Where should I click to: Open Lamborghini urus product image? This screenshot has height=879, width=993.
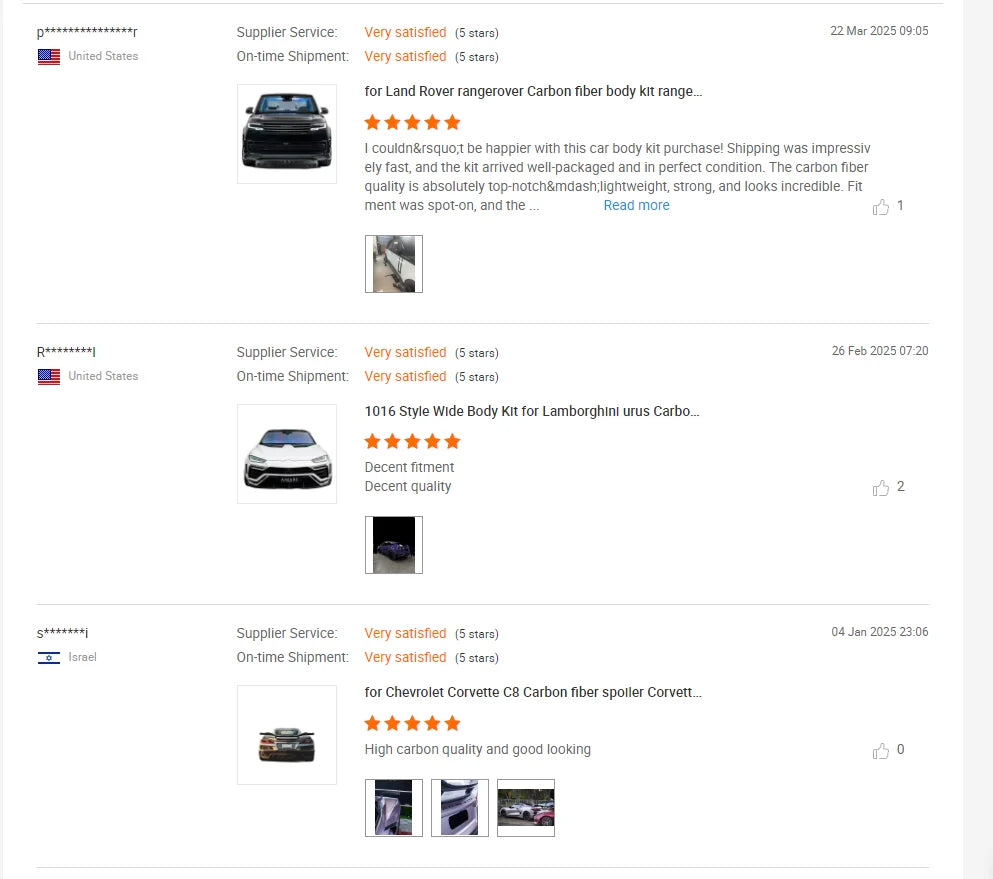click(287, 454)
